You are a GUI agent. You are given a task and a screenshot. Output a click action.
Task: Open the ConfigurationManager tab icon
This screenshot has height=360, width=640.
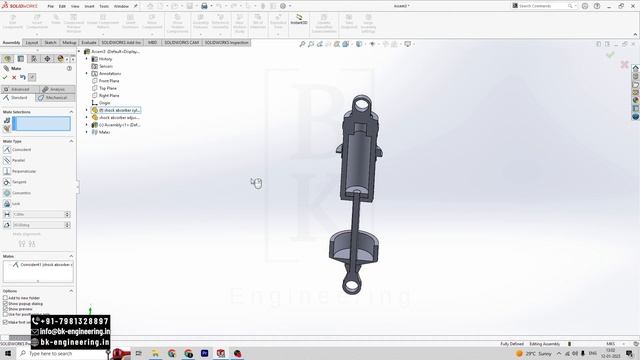point(34,59)
